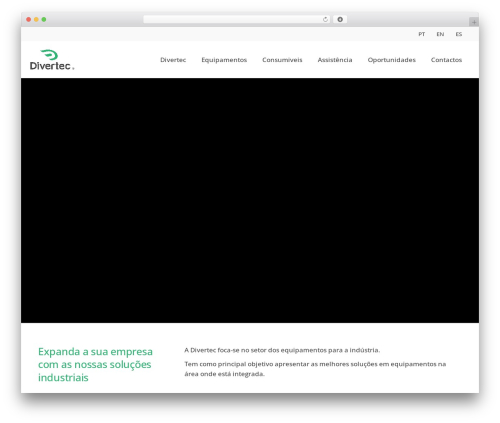
Task: Click the black hero banner area
Action: coord(250,200)
